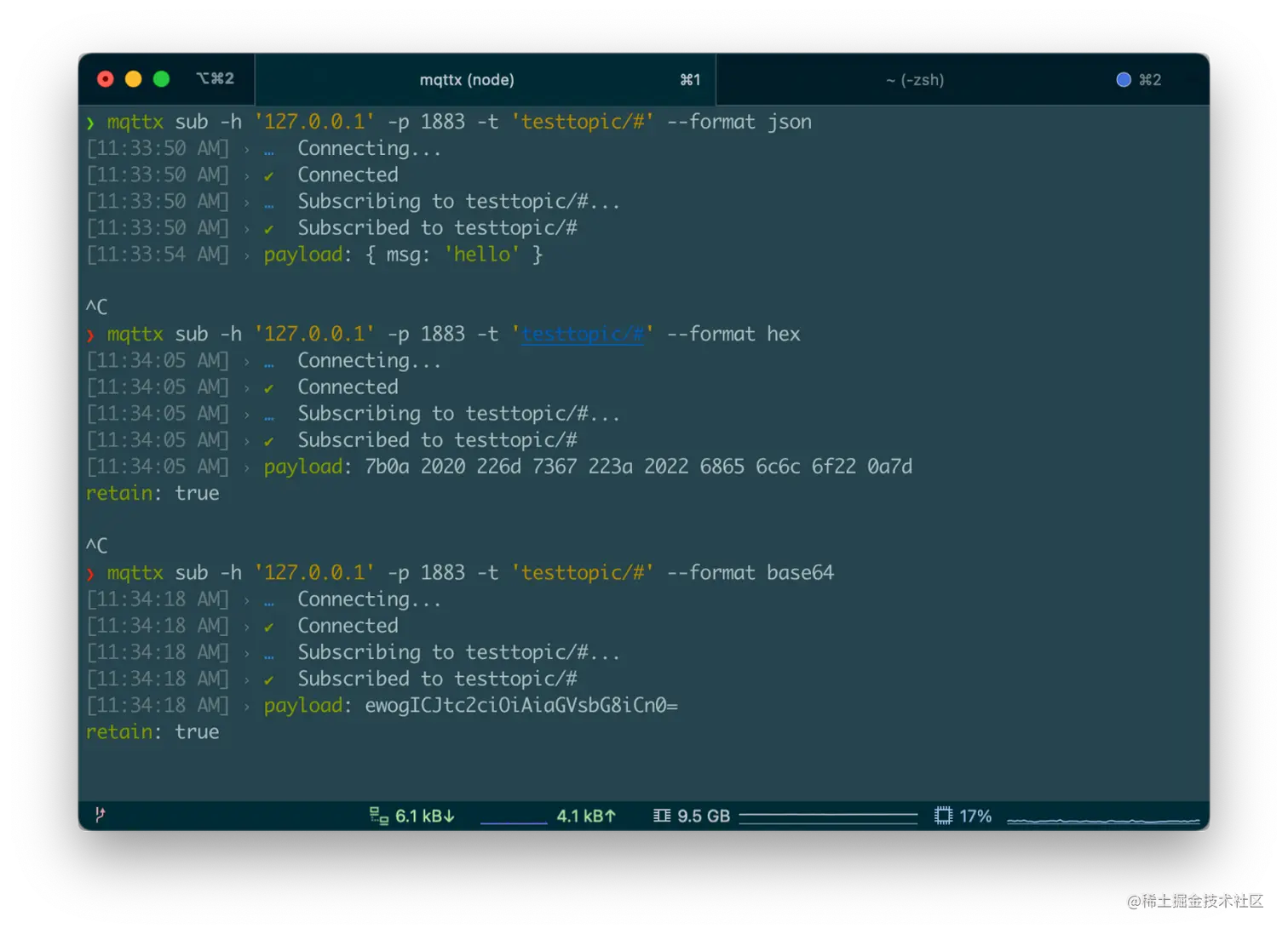The image size is (1288, 934).
Task: Click the memory usage graph in status bar
Action: click(x=828, y=817)
